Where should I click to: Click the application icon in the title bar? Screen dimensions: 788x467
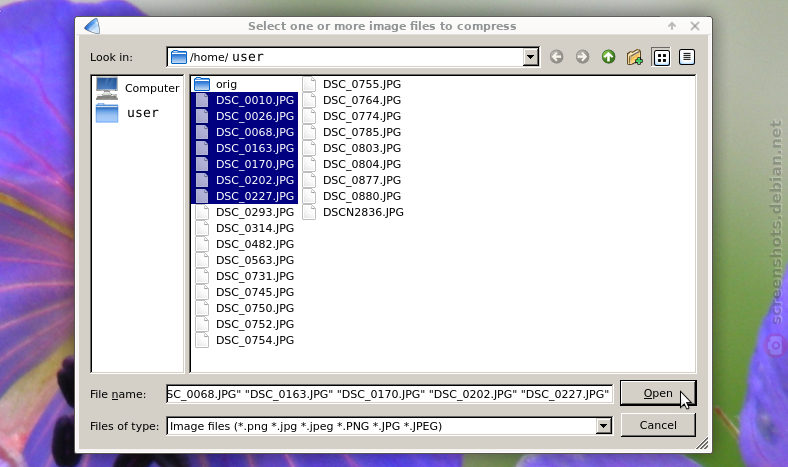coord(92,26)
